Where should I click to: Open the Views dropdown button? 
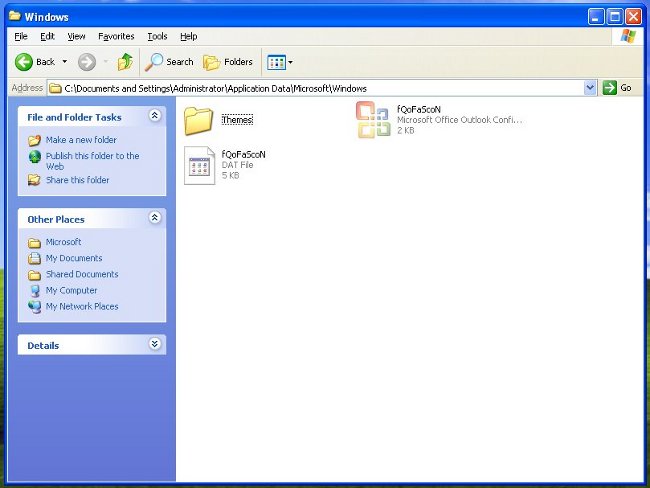pos(280,62)
